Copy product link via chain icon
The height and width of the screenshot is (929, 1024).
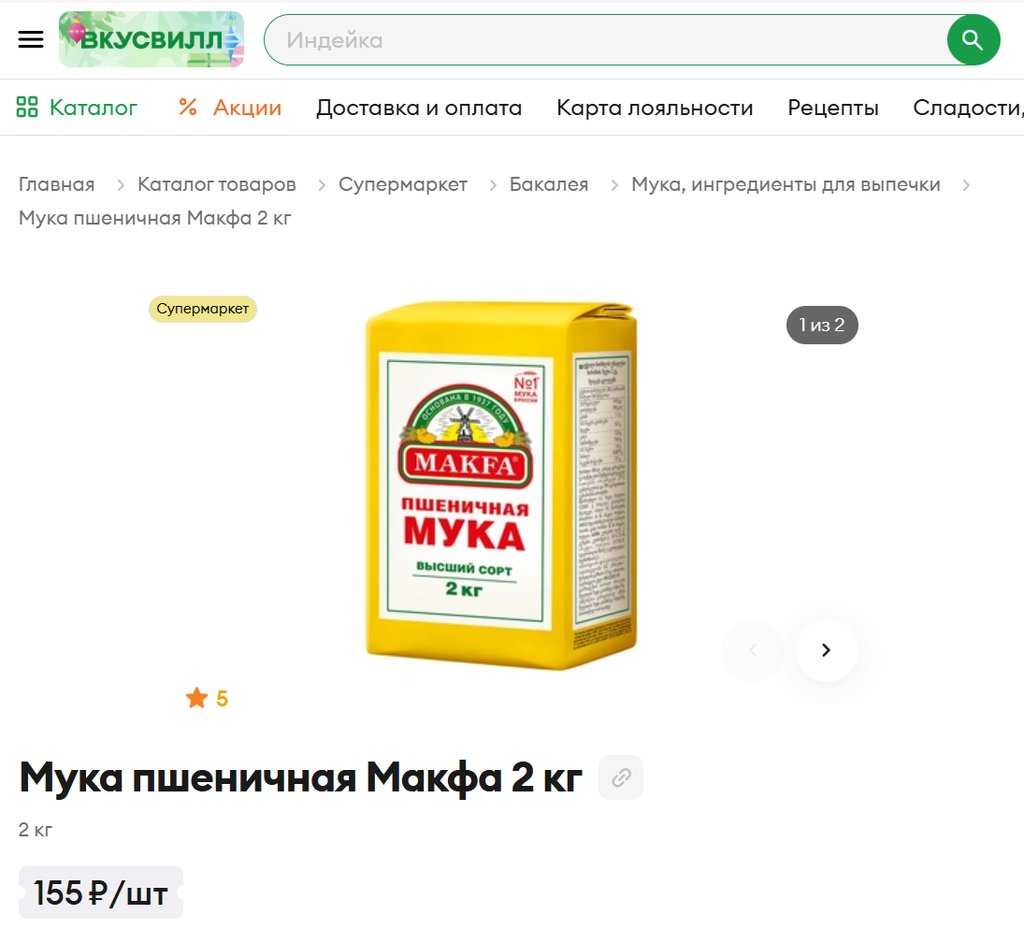coord(620,777)
